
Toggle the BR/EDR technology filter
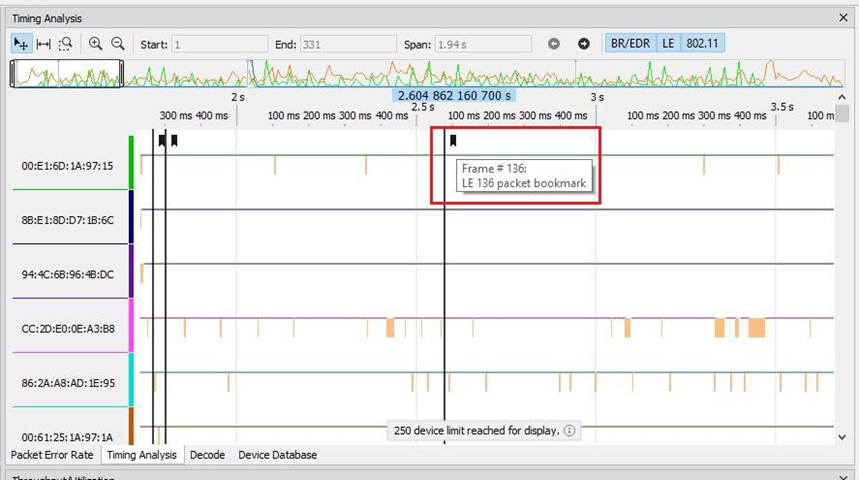630,43
